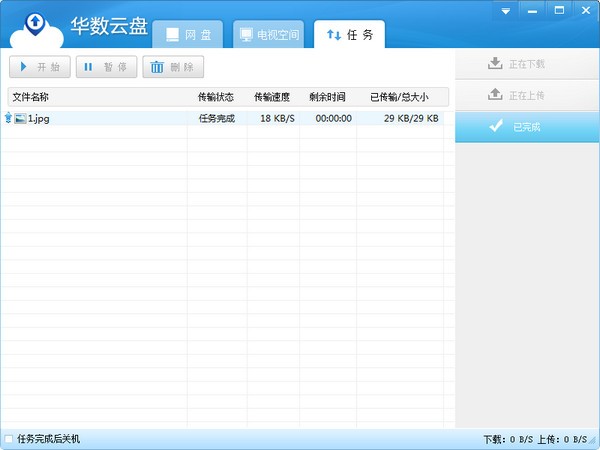Enable 任务完成后关机 checkbox
Image resolution: width=600 pixels, height=450 pixels.
9,439
